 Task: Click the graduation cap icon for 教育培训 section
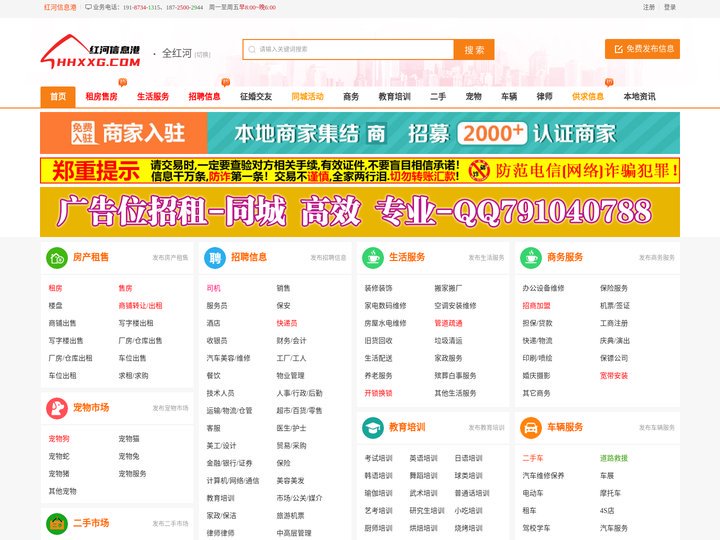click(373, 428)
